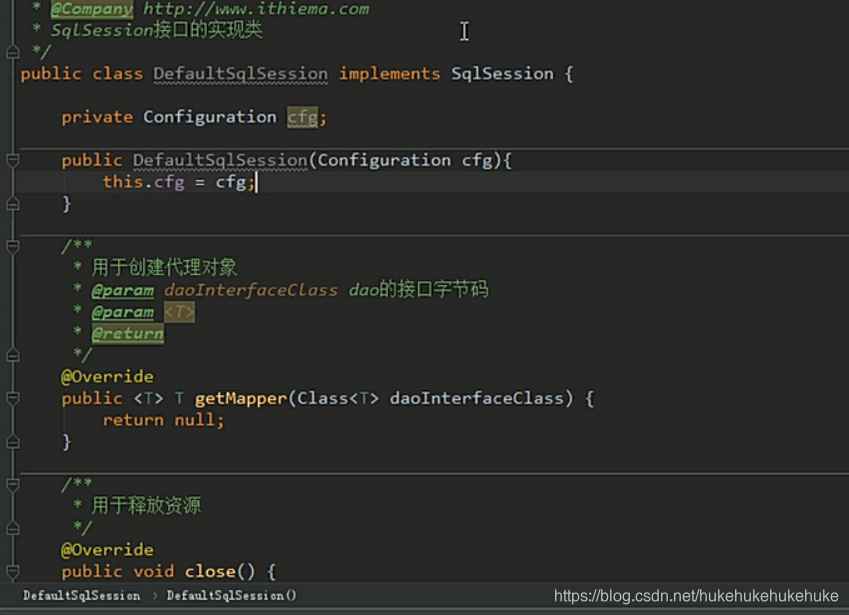Collapse the getMapper Javadoc comment start marker

tap(13, 246)
